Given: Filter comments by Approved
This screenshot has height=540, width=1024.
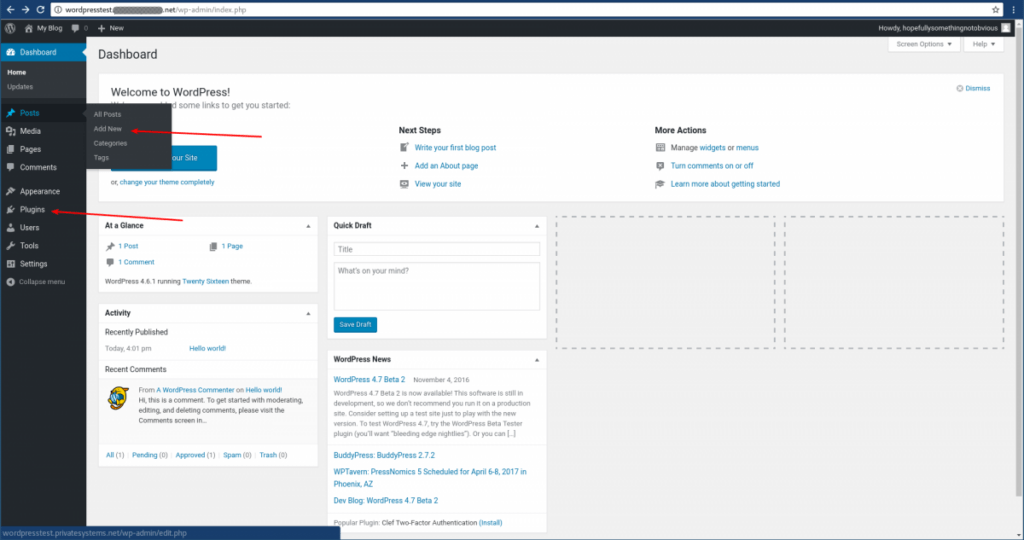Looking at the screenshot, I should 190,455.
